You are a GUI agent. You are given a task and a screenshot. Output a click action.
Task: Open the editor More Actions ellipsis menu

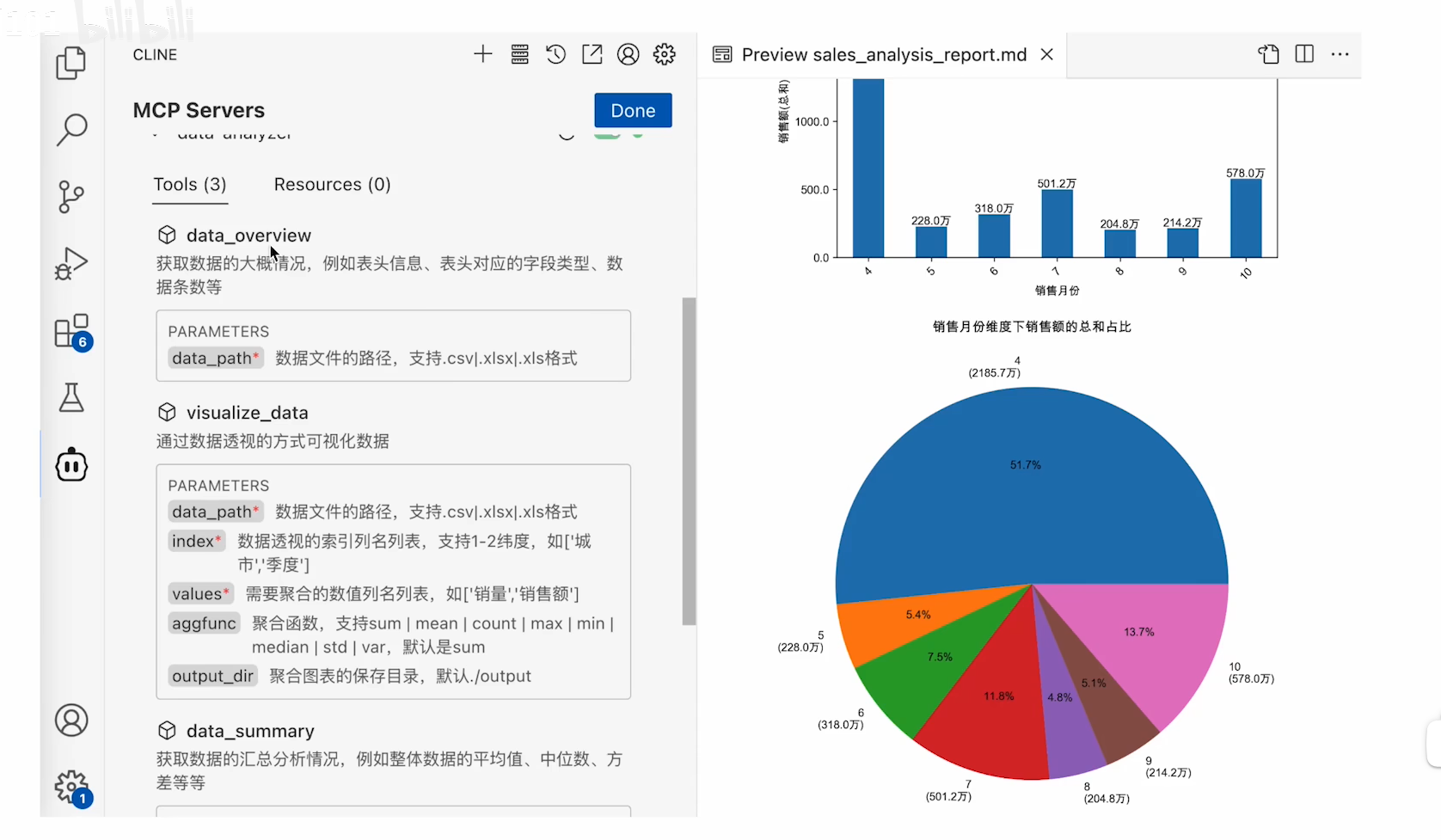click(x=1340, y=54)
